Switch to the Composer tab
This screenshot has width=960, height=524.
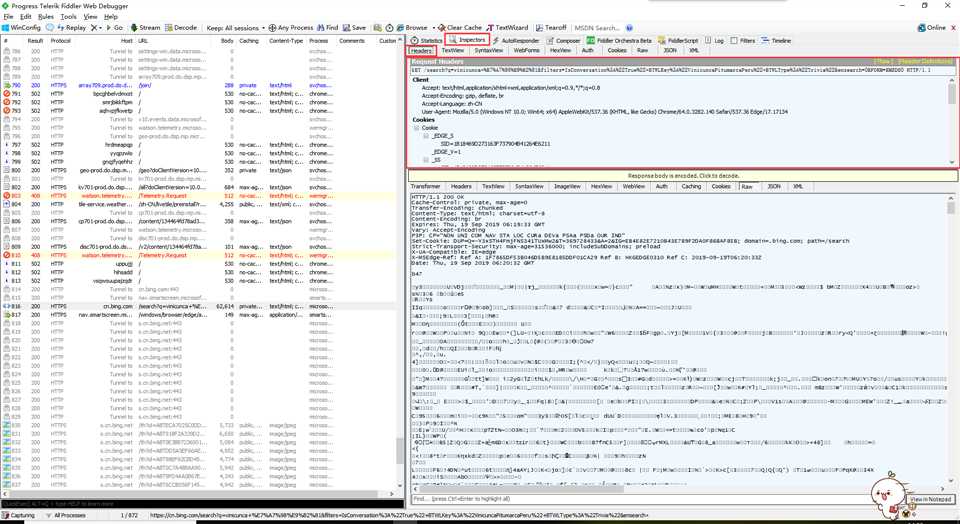click(563, 40)
